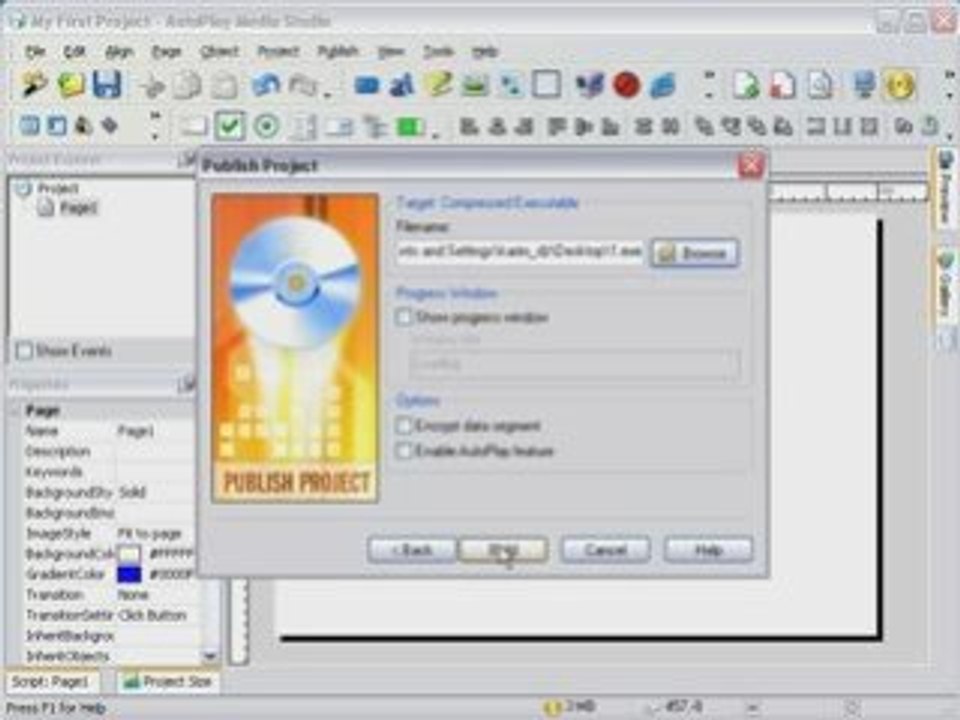The width and height of the screenshot is (960, 720).
Task: Click the Browse button beside Filename
Action: (694, 252)
